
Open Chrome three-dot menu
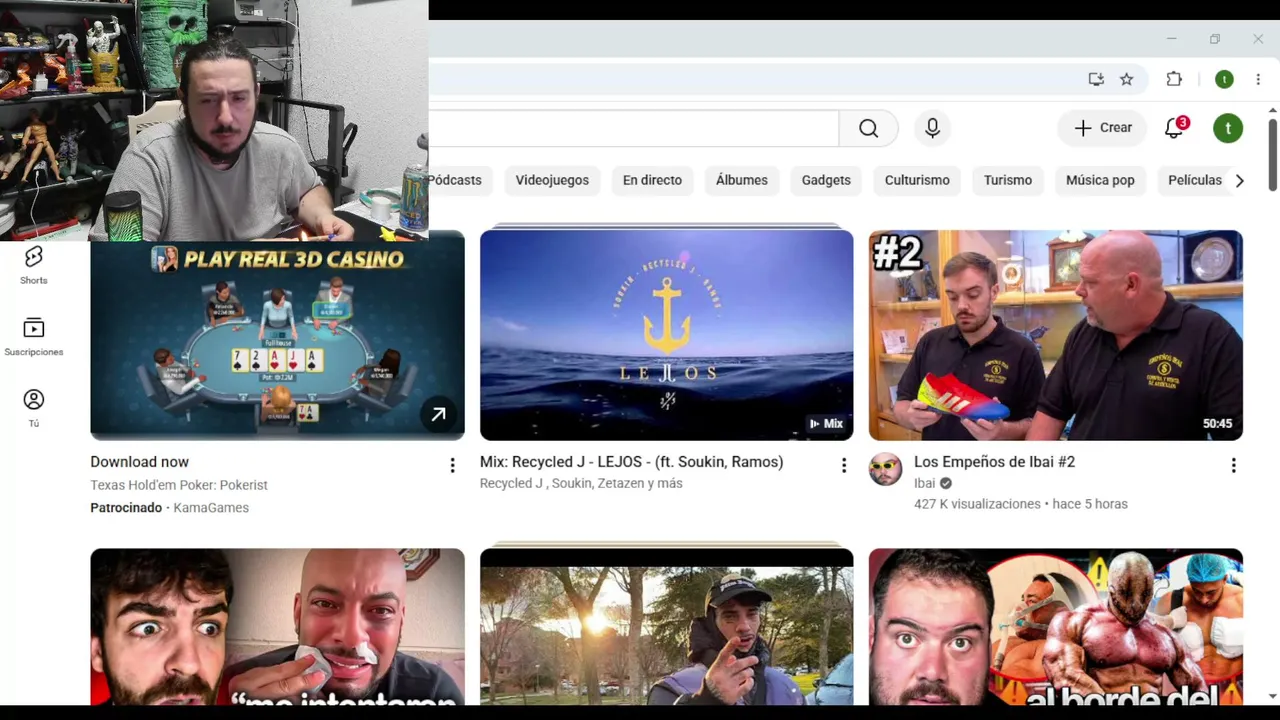(1258, 79)
